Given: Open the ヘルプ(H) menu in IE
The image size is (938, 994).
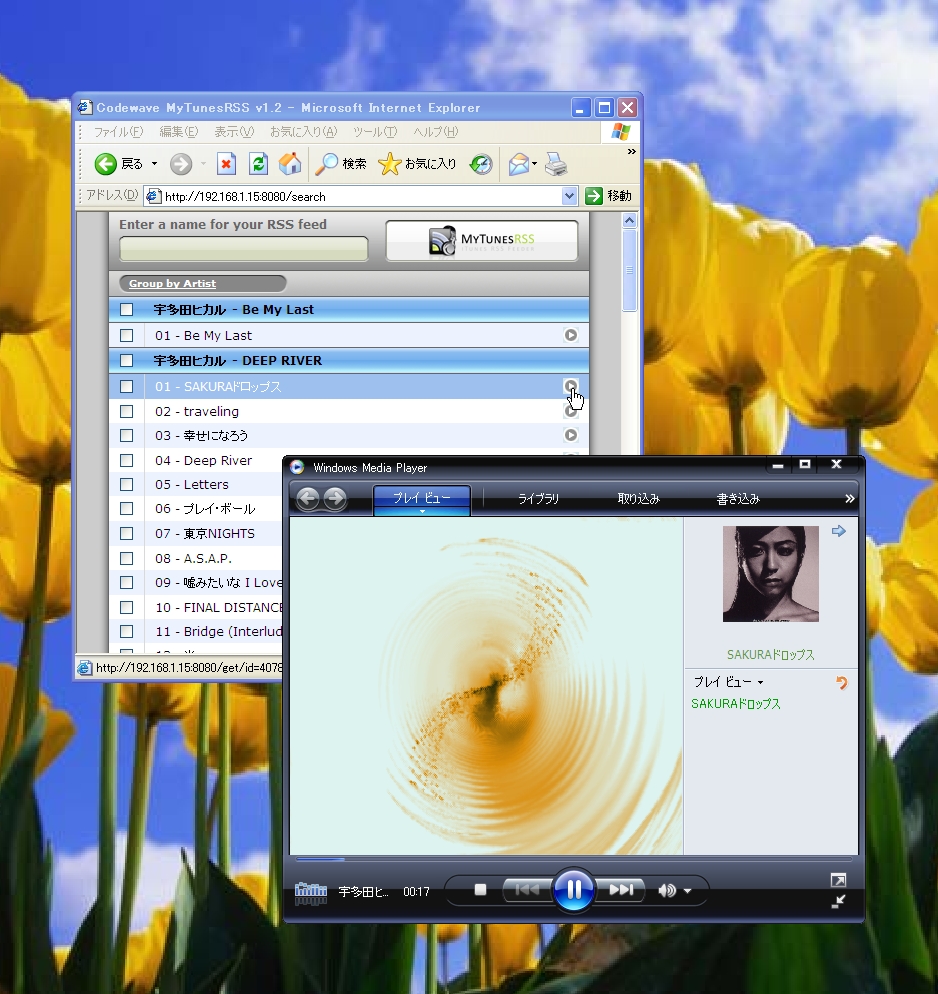Looking at the screenshot, I should pos(435,132).
